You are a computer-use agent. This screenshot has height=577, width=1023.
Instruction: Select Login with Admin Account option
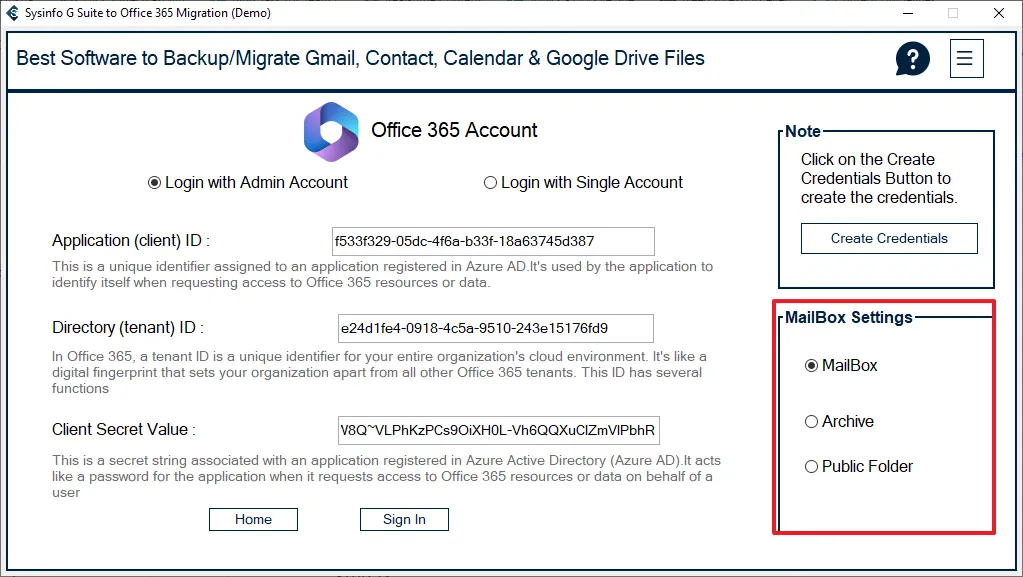point(248,183)
